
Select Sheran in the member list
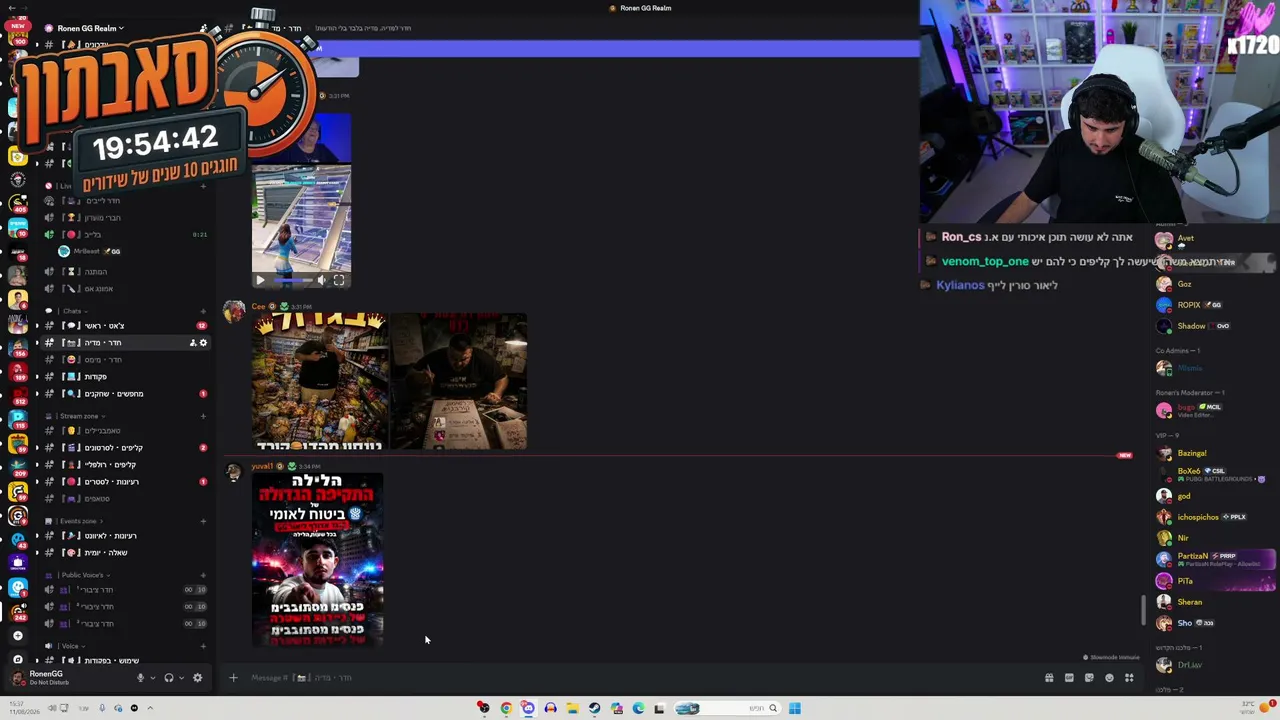pyautogui.click(x=1215, y=602)
